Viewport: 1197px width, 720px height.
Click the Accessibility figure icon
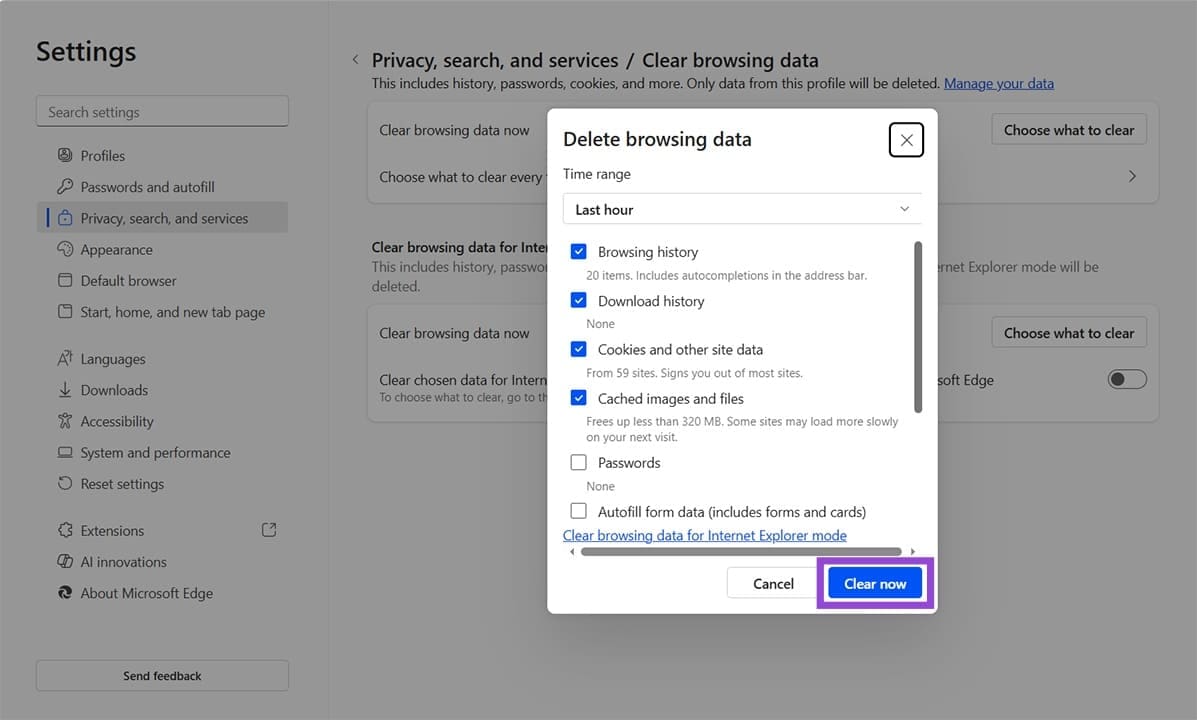[65, 421]
